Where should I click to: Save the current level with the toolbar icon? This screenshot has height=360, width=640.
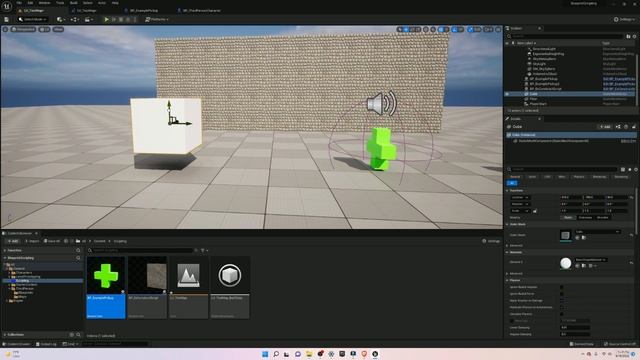[x=7, y=20]
